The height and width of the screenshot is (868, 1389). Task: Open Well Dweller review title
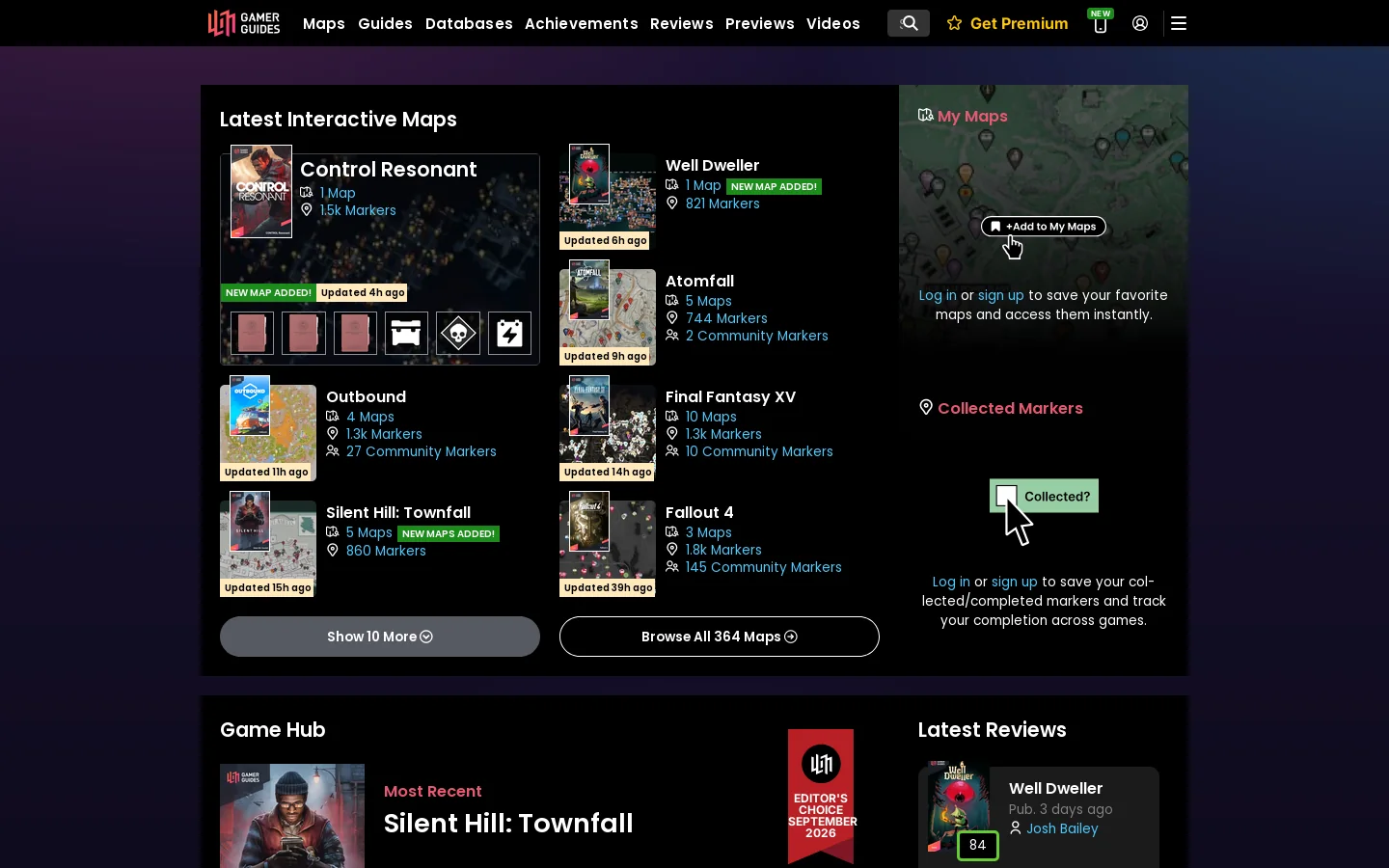click(1055, 788)
